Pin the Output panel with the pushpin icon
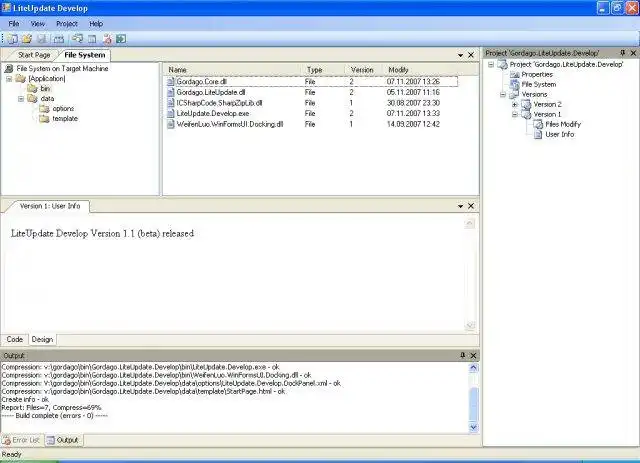640x463 pixels. pyautogui.click(x=462, y=355)
